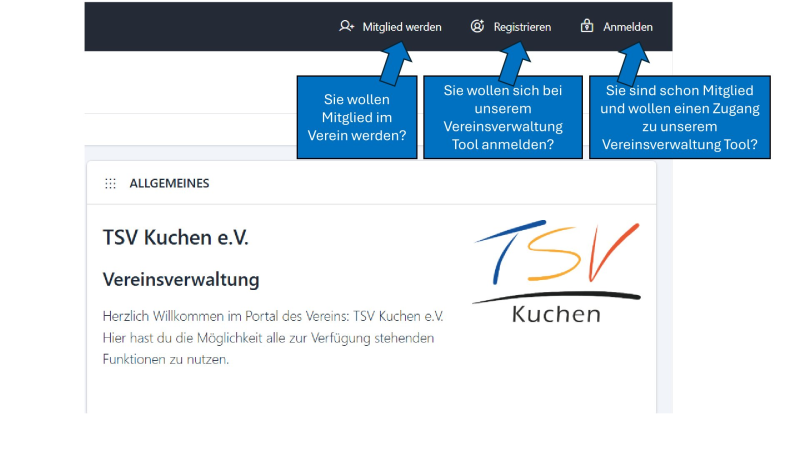Click the TSV Kuchen e.V. heading
This screenshot has height=450, width=800.
(x=176, y=238)
